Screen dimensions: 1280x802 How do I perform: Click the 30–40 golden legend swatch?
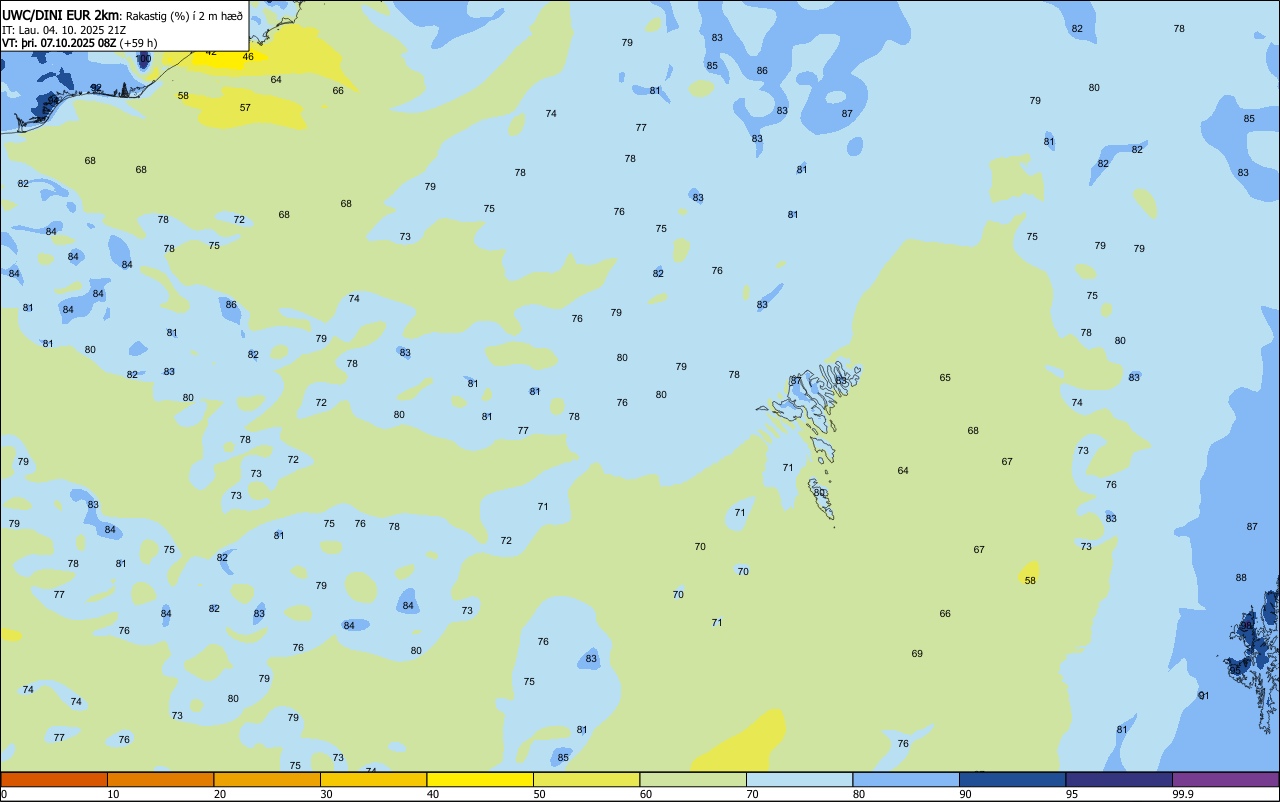click(x=373, y=779)
